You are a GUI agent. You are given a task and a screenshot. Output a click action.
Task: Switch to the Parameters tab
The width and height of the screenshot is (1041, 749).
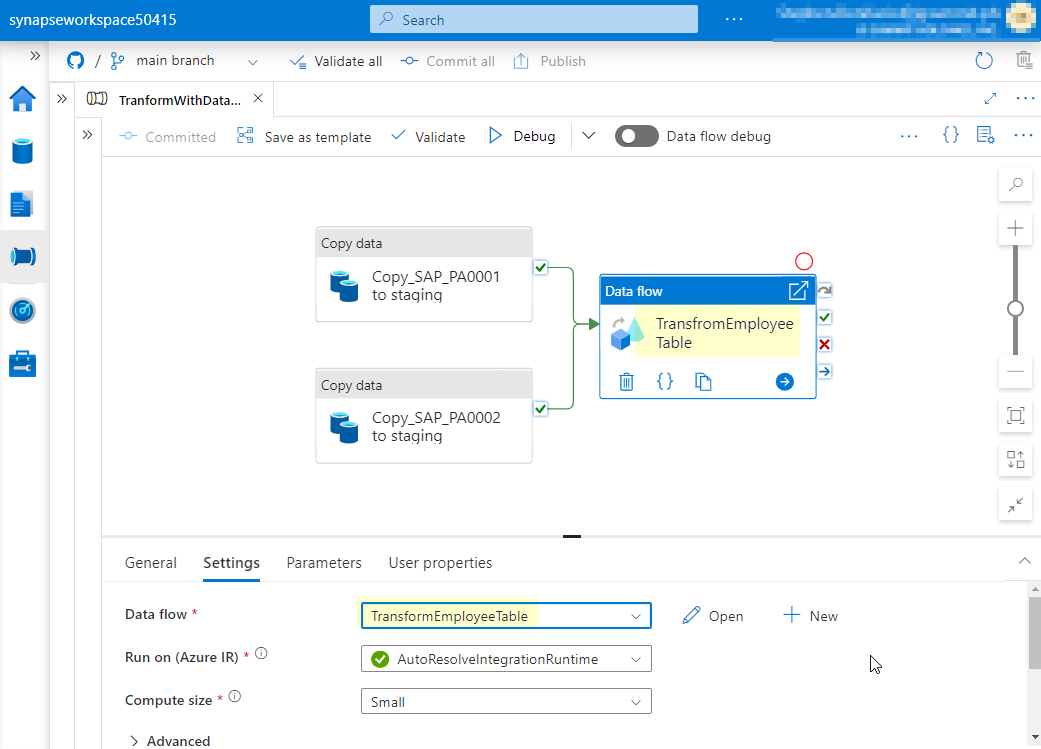coord(323,563)
